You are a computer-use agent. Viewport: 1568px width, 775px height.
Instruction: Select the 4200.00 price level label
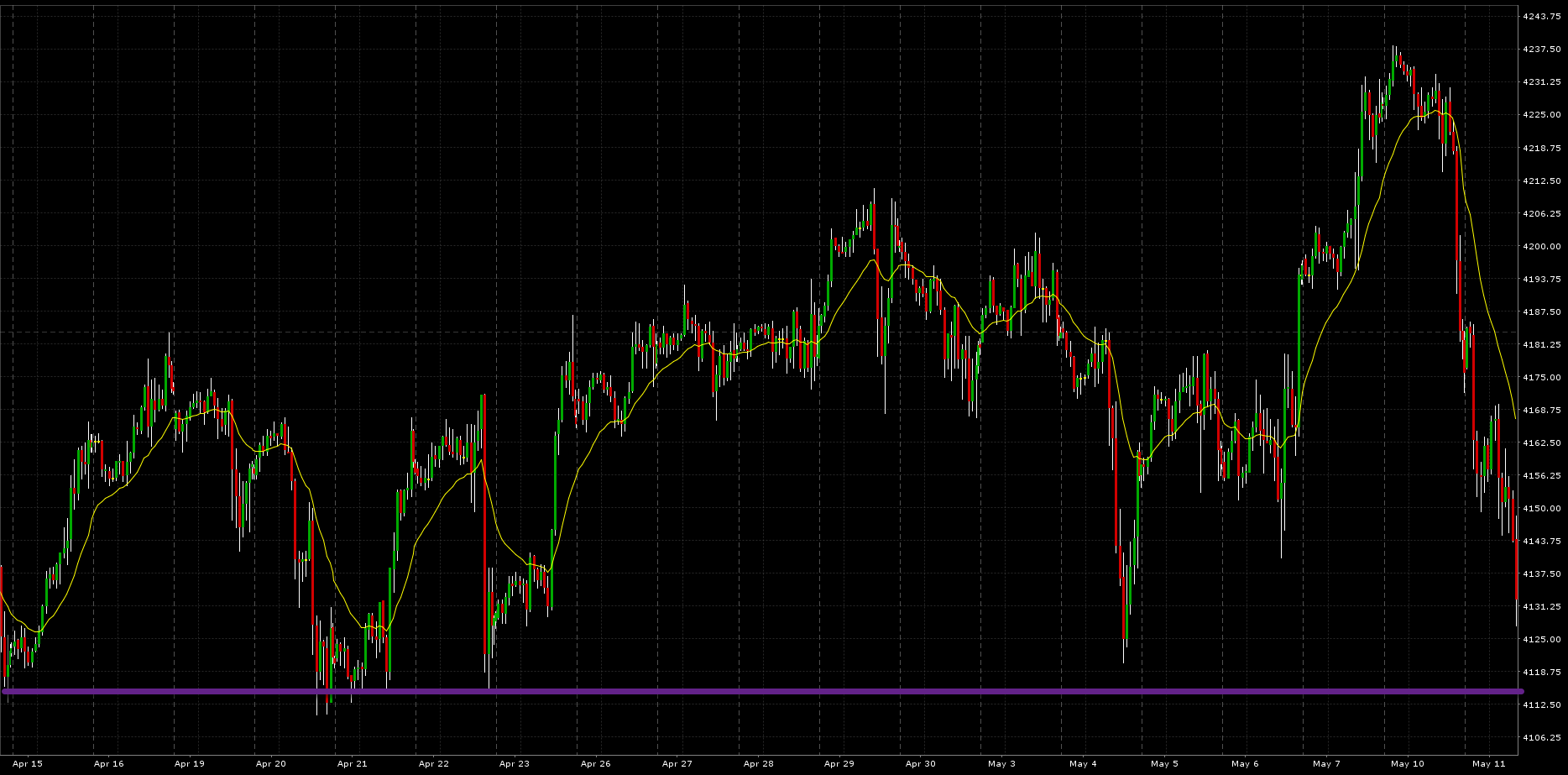[1541, 247]
